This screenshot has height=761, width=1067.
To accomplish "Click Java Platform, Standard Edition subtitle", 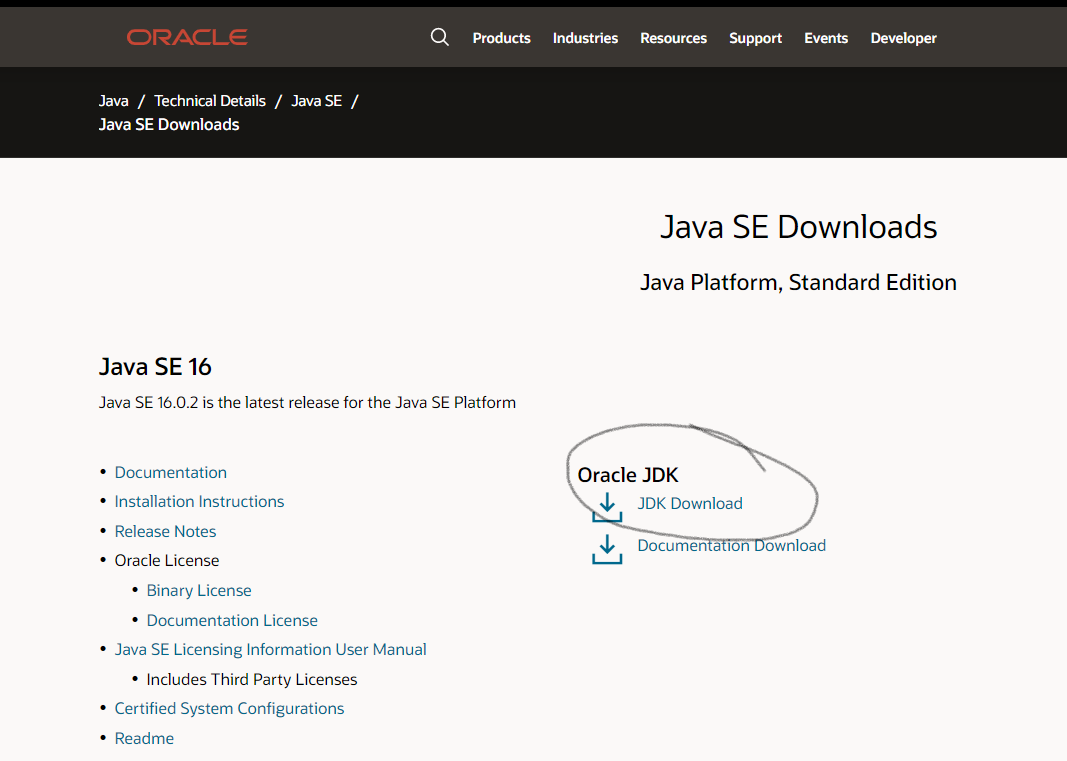I will 798,282.
